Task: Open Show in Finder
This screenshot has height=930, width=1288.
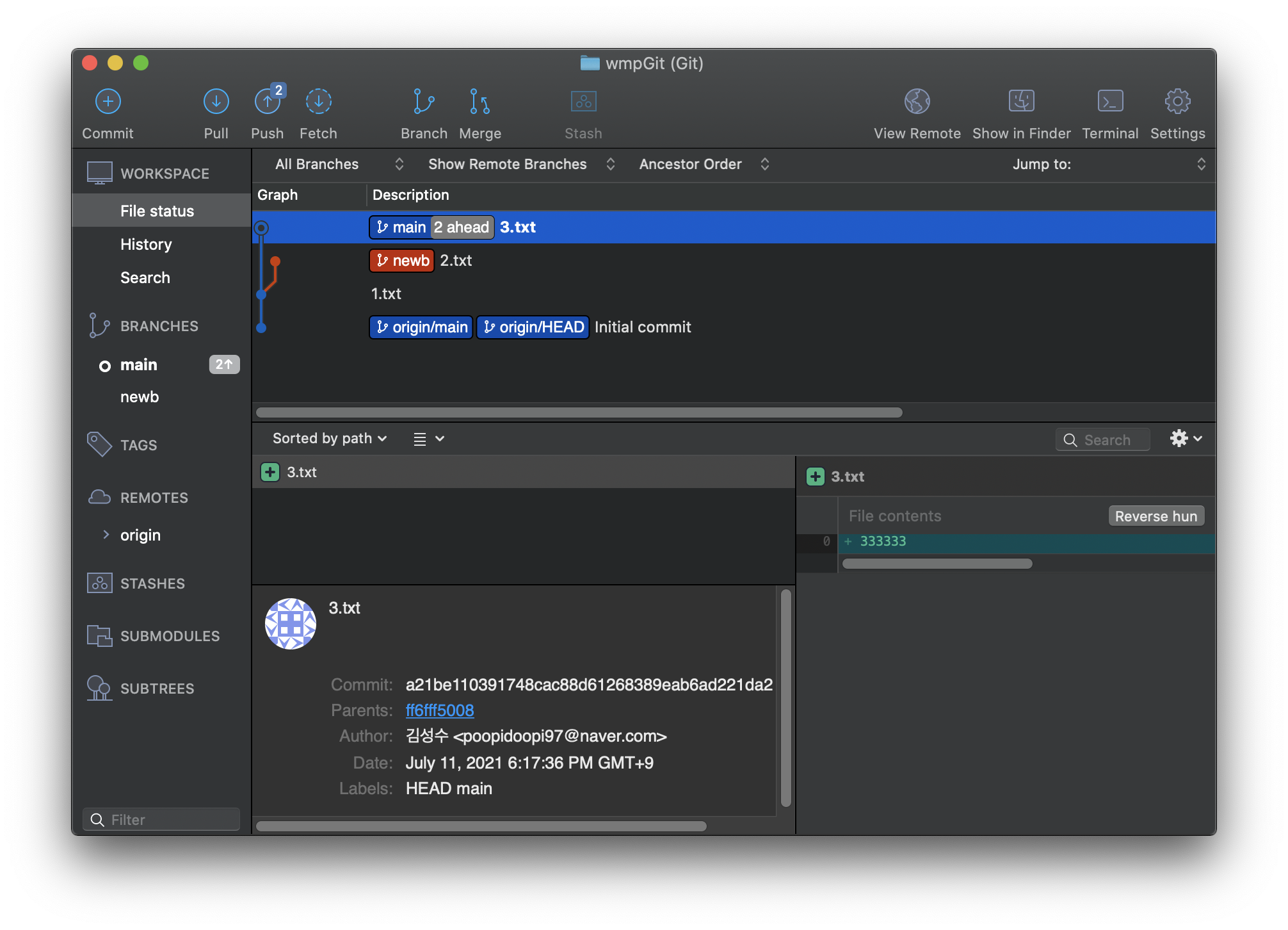Action: 1021,102
